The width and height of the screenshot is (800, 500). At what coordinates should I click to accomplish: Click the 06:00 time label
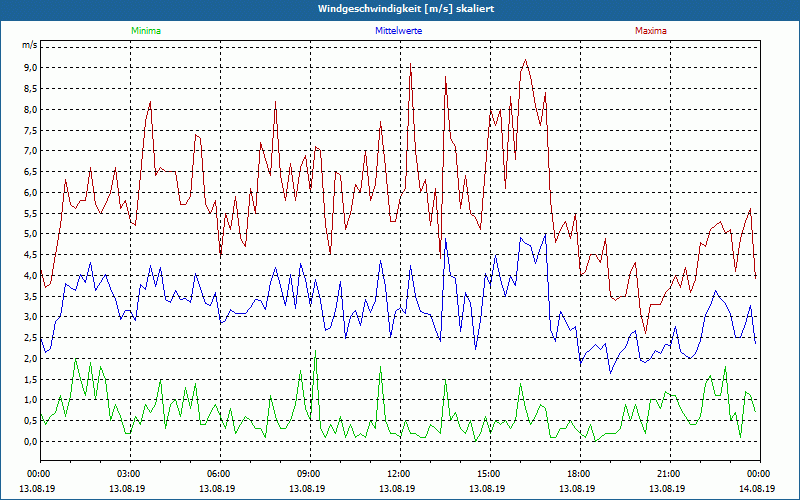217,474
